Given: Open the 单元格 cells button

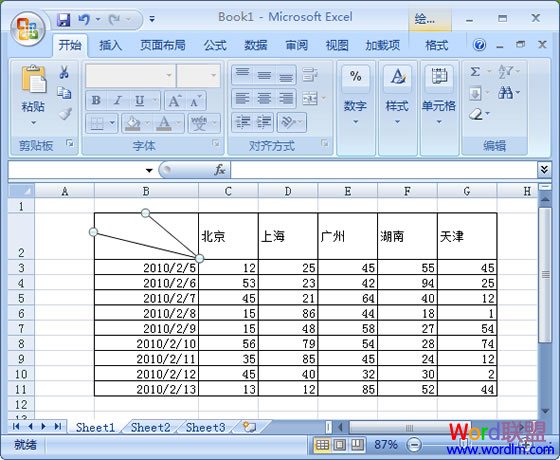Looking at the screenshot, I should (439, 97).
